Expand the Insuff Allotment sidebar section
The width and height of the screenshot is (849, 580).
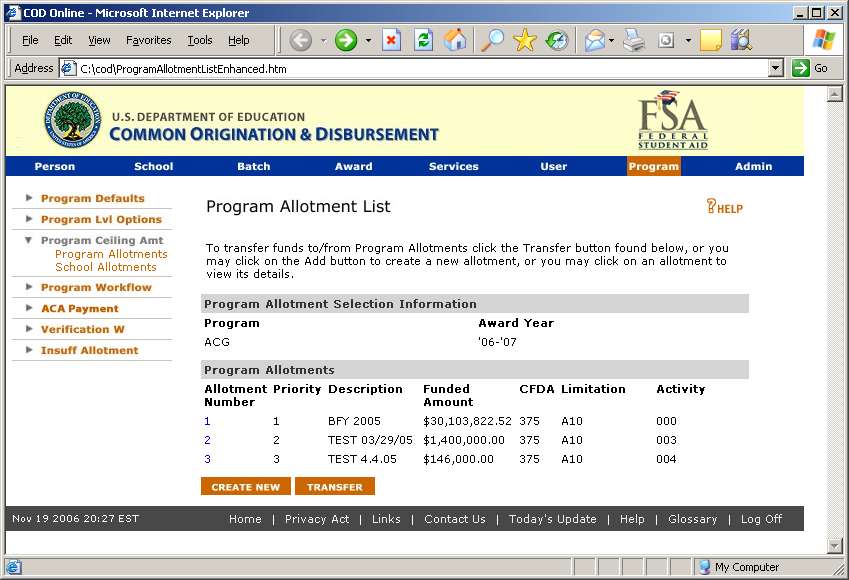click(x=89, y=350)
